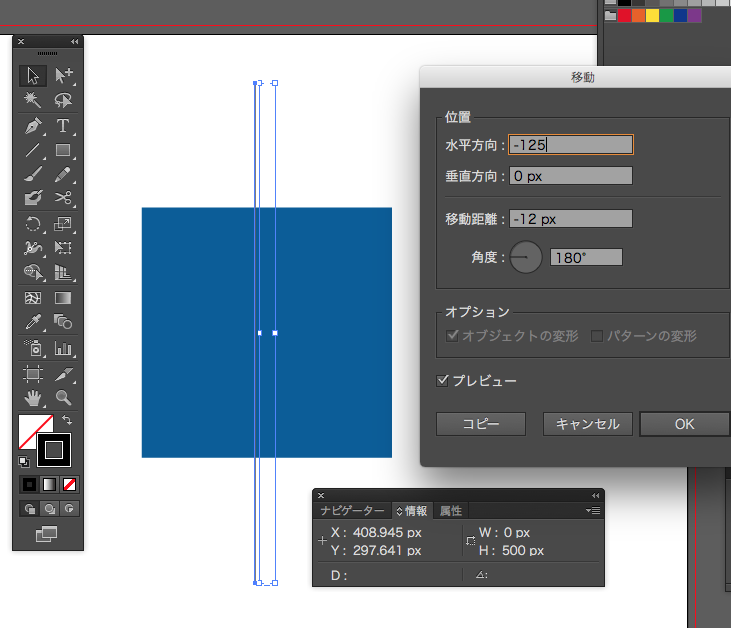Toggle パターンの変形 checkbox

597,336
